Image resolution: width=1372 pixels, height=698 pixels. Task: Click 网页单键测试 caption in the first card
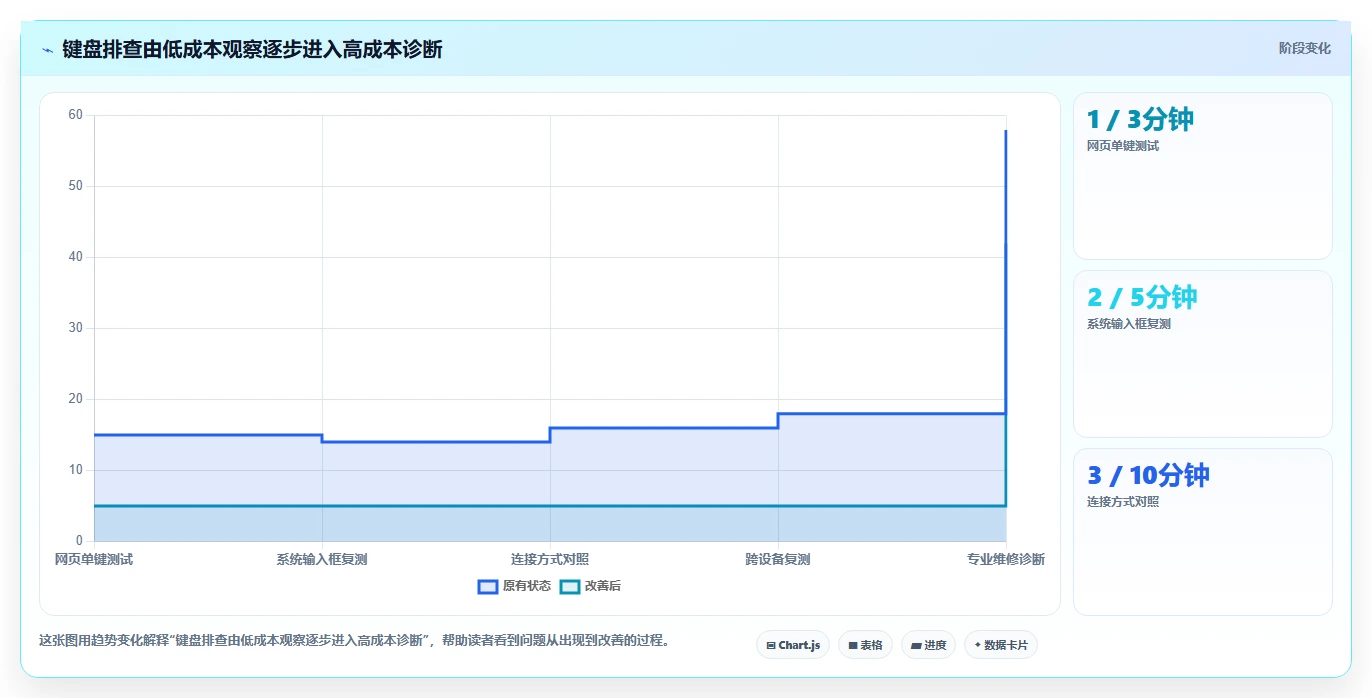[1123, 146]
